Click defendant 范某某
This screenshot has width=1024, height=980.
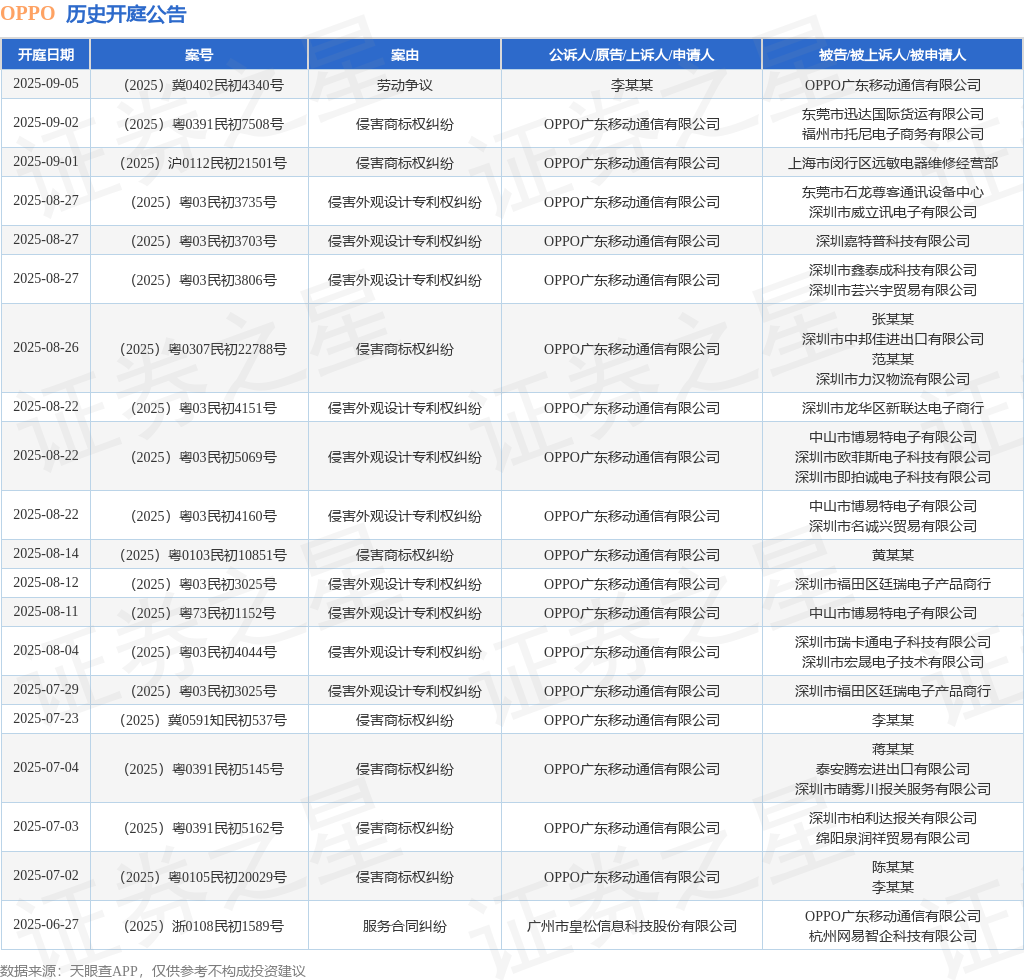pos(893,359)
